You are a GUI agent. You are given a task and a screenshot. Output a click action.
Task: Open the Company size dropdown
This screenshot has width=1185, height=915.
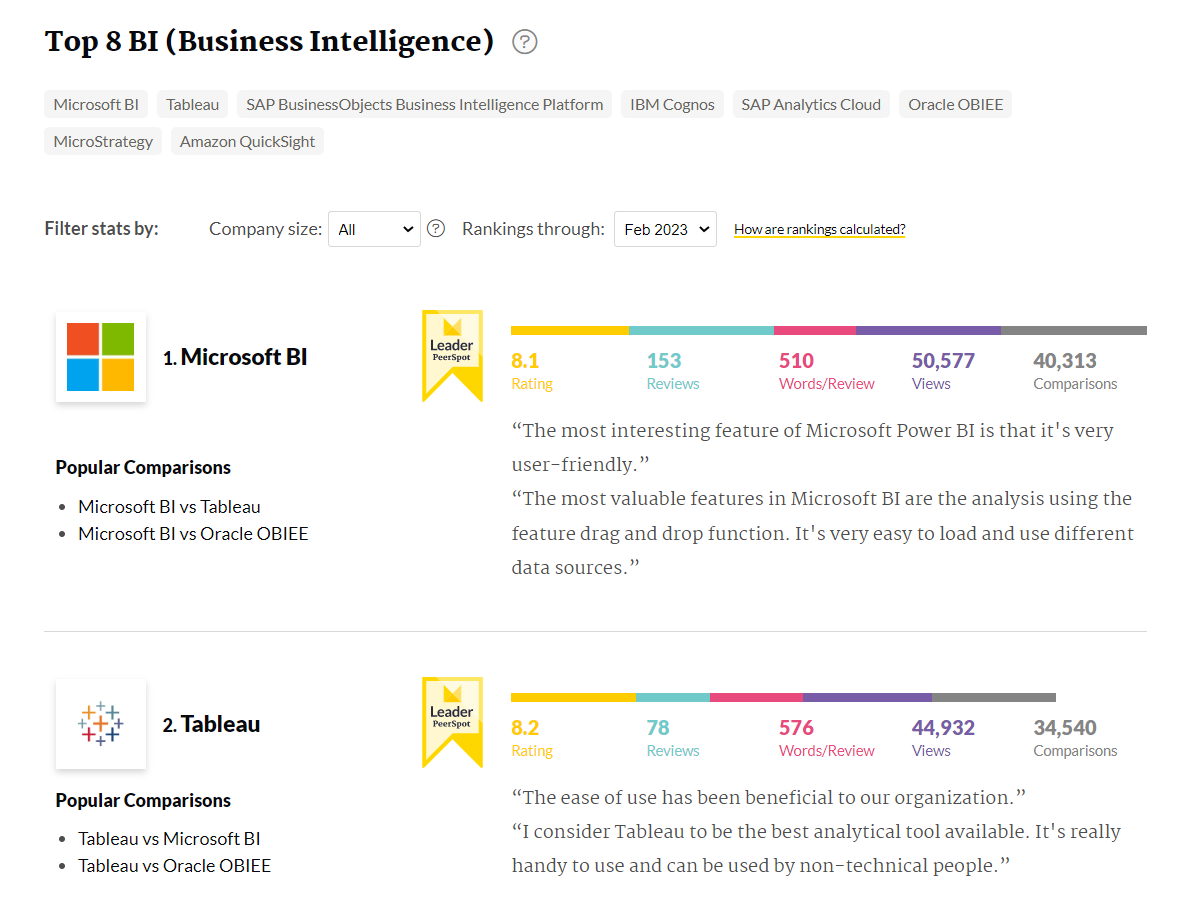pyautogui.click(x=374, y=229)
